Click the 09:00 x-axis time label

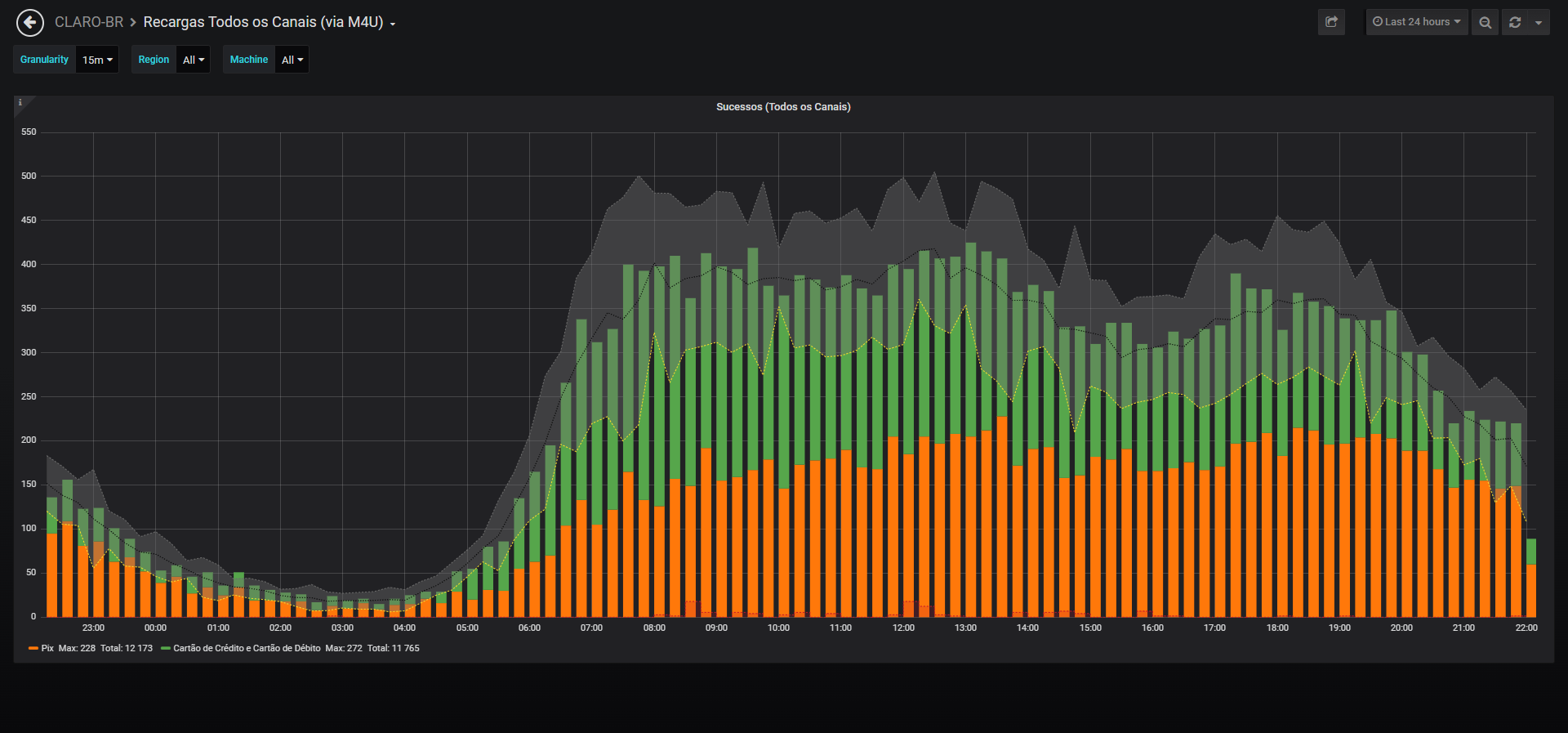[x=716, y=628]
